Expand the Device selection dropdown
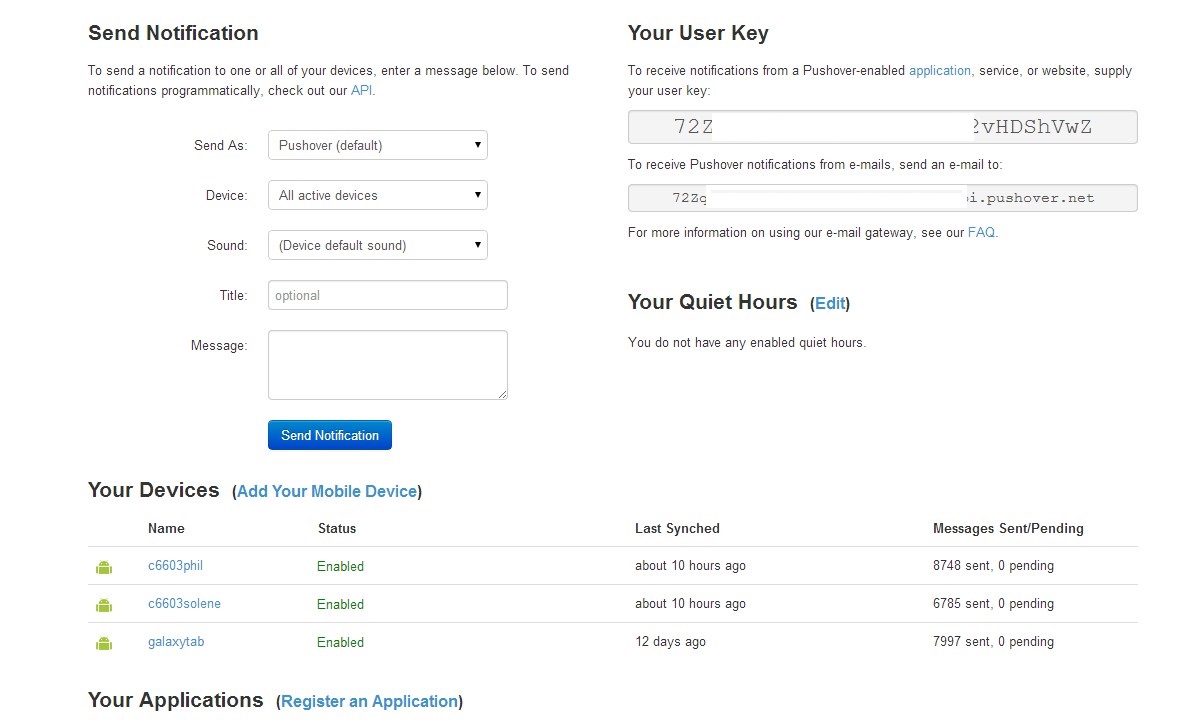Viewport: 1204px width, 728px height. 377,196
